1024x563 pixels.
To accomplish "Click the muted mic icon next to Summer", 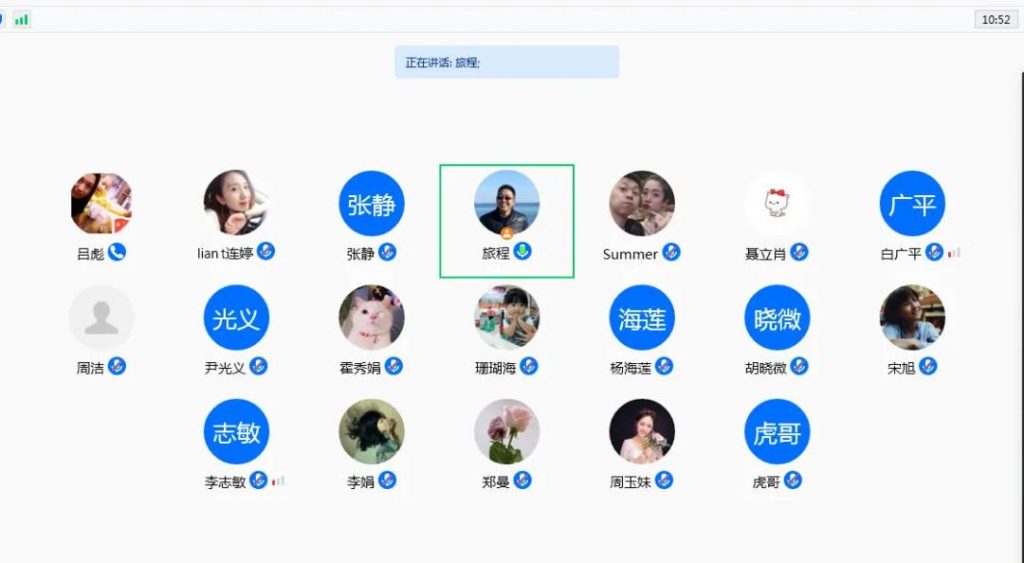I will click(671, 251).
